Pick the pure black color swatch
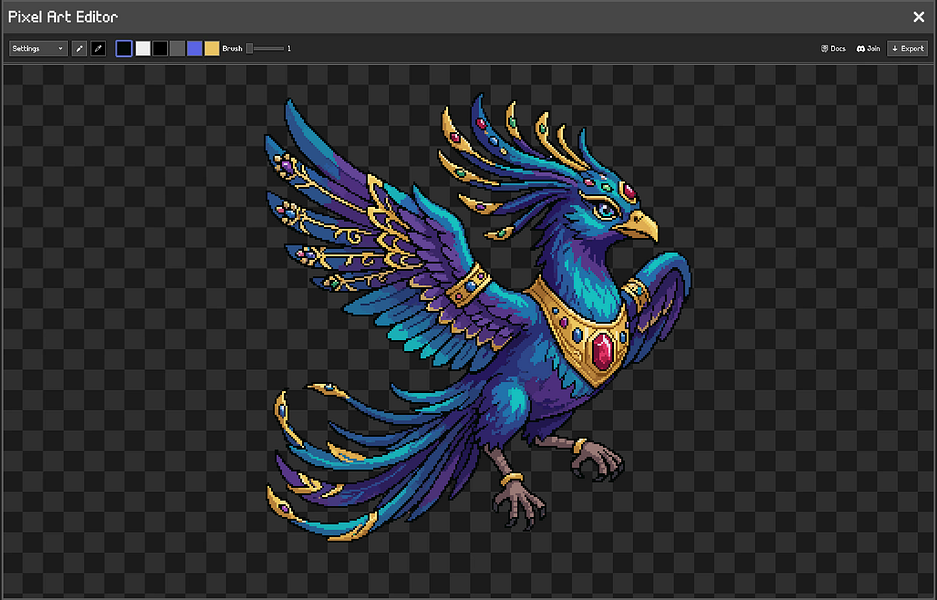This screenshot has height=600, width=937. pos(160,48)
